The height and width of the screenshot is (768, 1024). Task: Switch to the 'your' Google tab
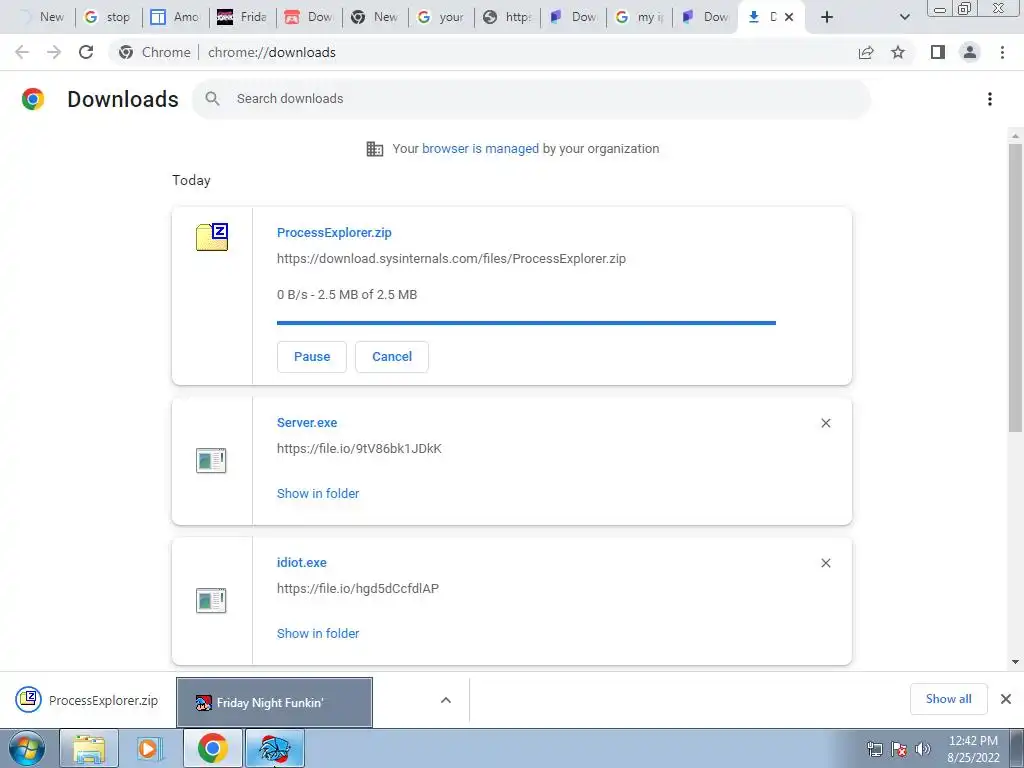[x=441, y=17]
